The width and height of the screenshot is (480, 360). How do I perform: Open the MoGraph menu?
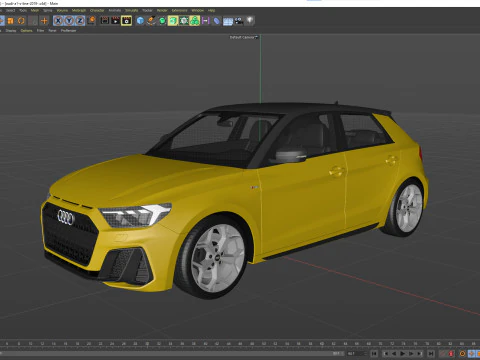point(79,10)
